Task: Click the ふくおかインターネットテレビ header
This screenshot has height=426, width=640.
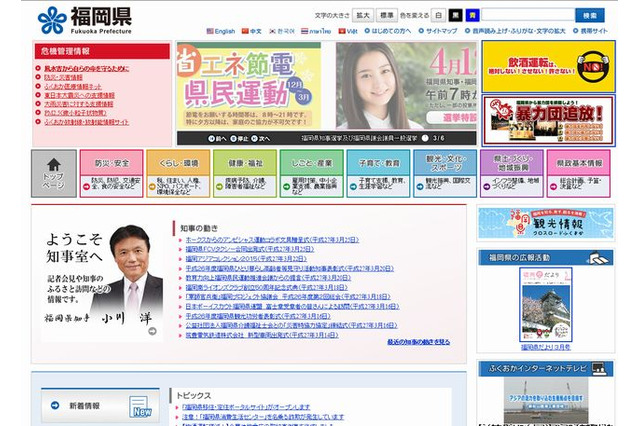Action: pyautogui.click(x=546, y=369)
